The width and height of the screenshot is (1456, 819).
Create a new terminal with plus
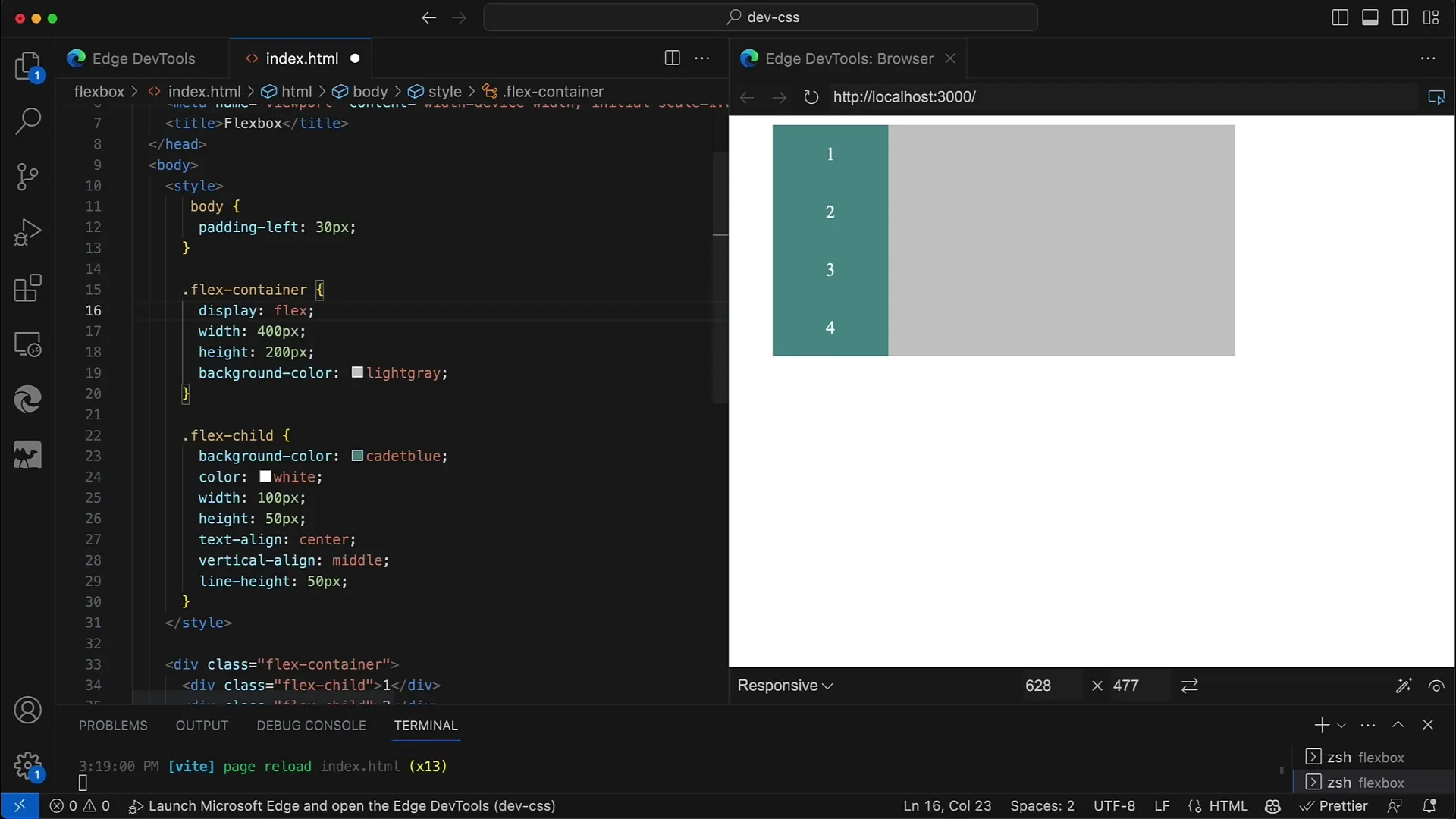tap(1322, 725)
